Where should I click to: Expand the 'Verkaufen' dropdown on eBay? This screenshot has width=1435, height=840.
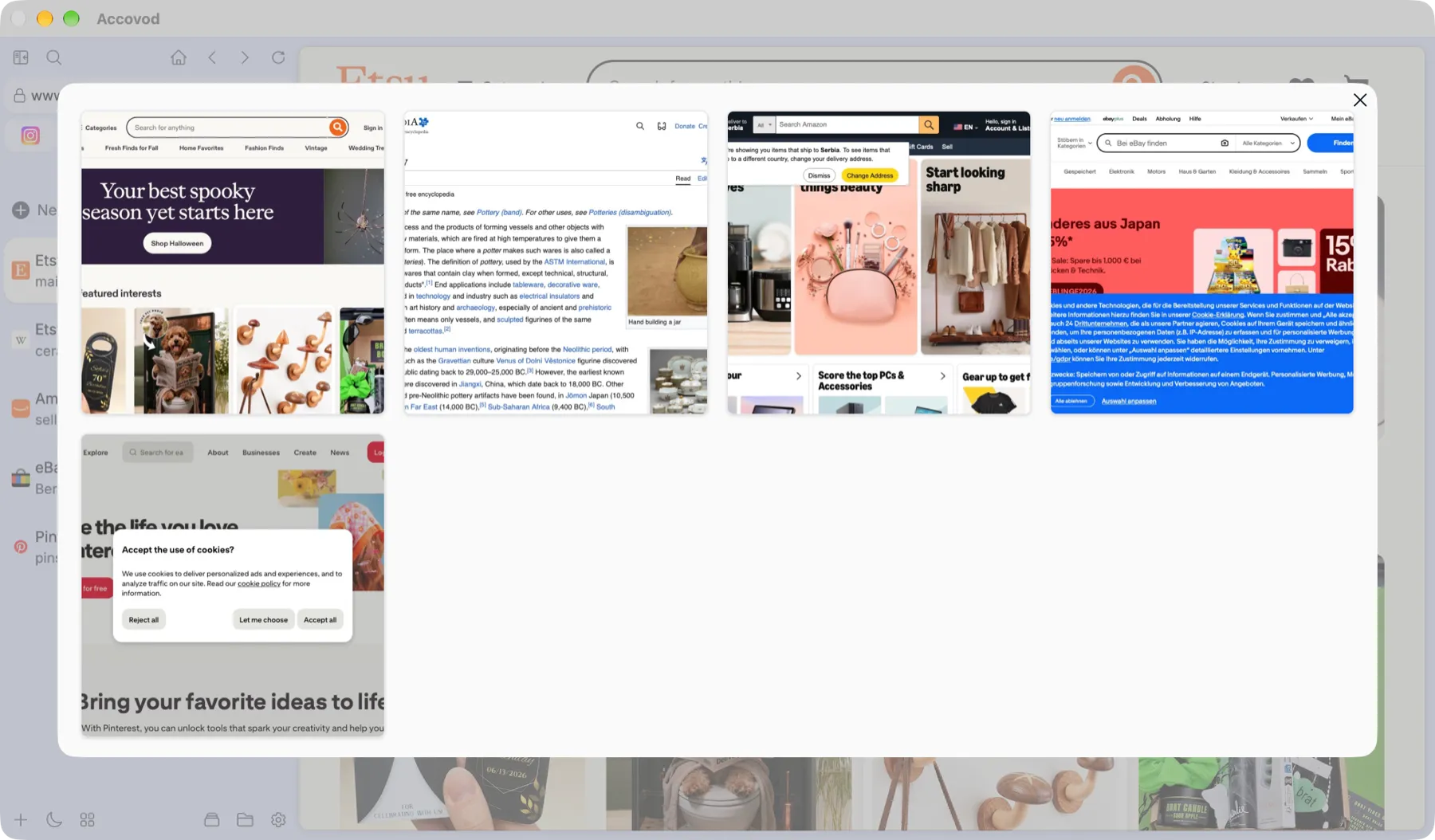[1296, 119]
